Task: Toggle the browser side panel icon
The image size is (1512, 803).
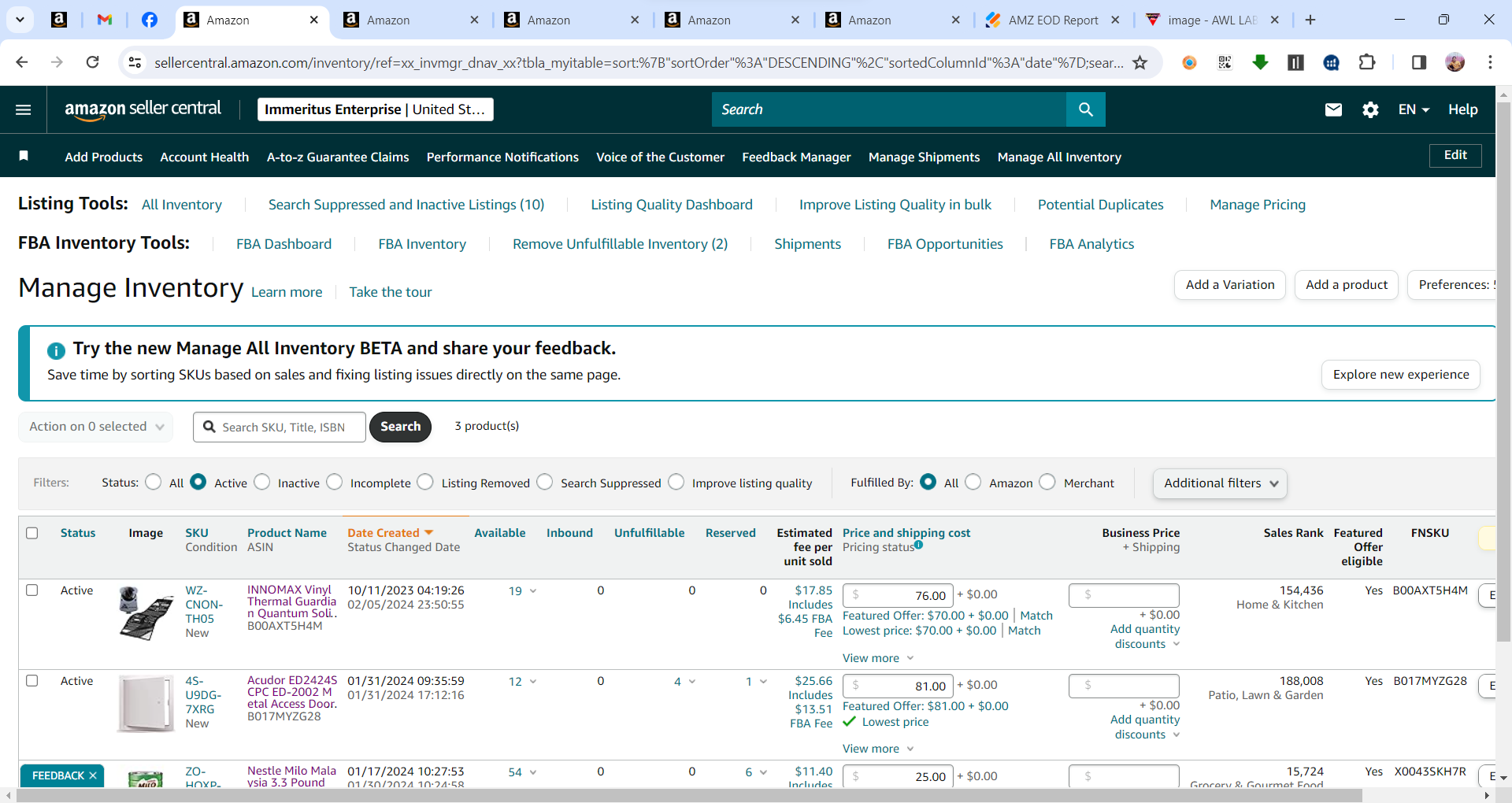Action: pos(1418,62)
